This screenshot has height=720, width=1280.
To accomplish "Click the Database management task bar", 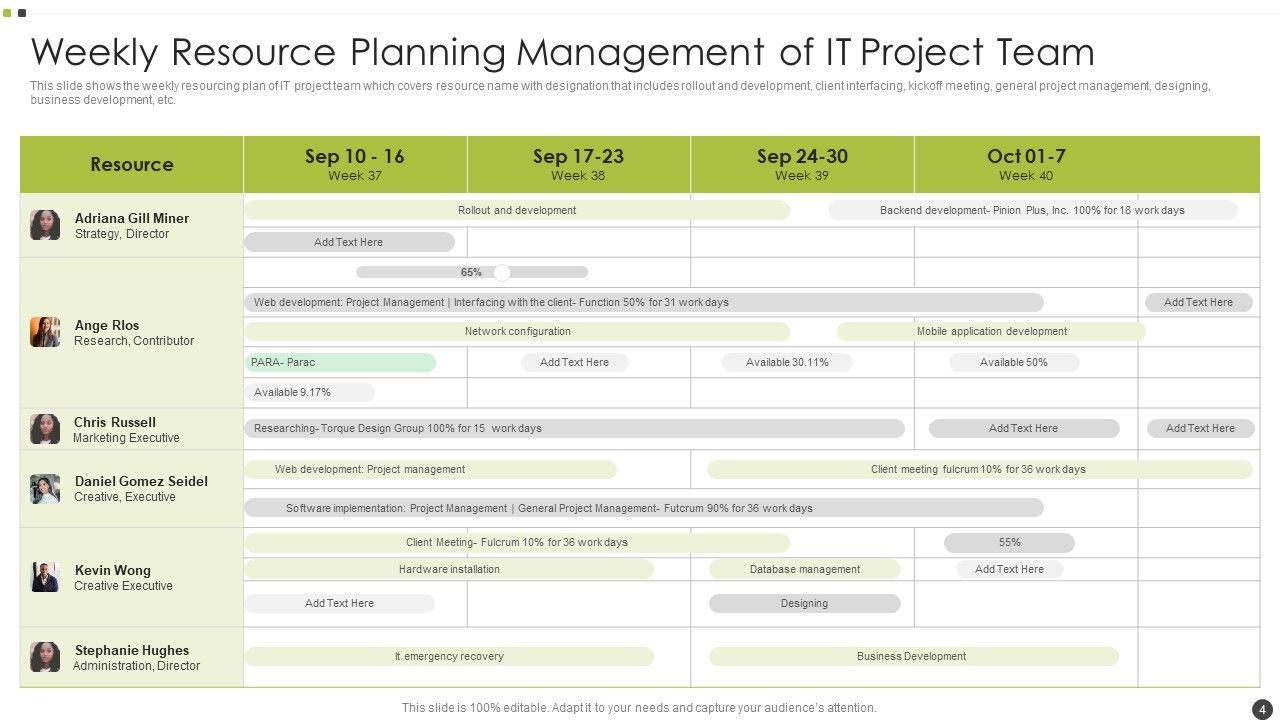I will tap(805, 569).
